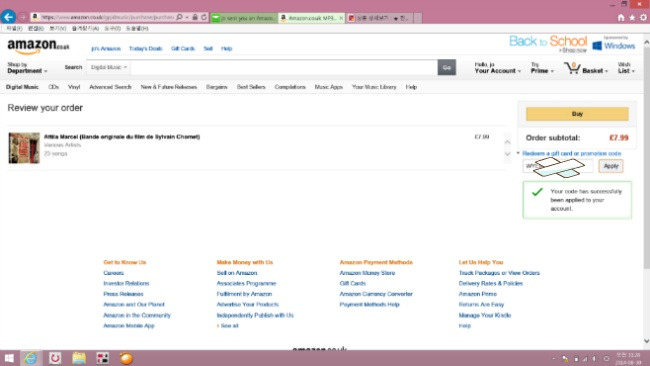This screenshot has width=650, height=366.
Task: Click the album cover thumbnail
Action: tap(24, 148)
